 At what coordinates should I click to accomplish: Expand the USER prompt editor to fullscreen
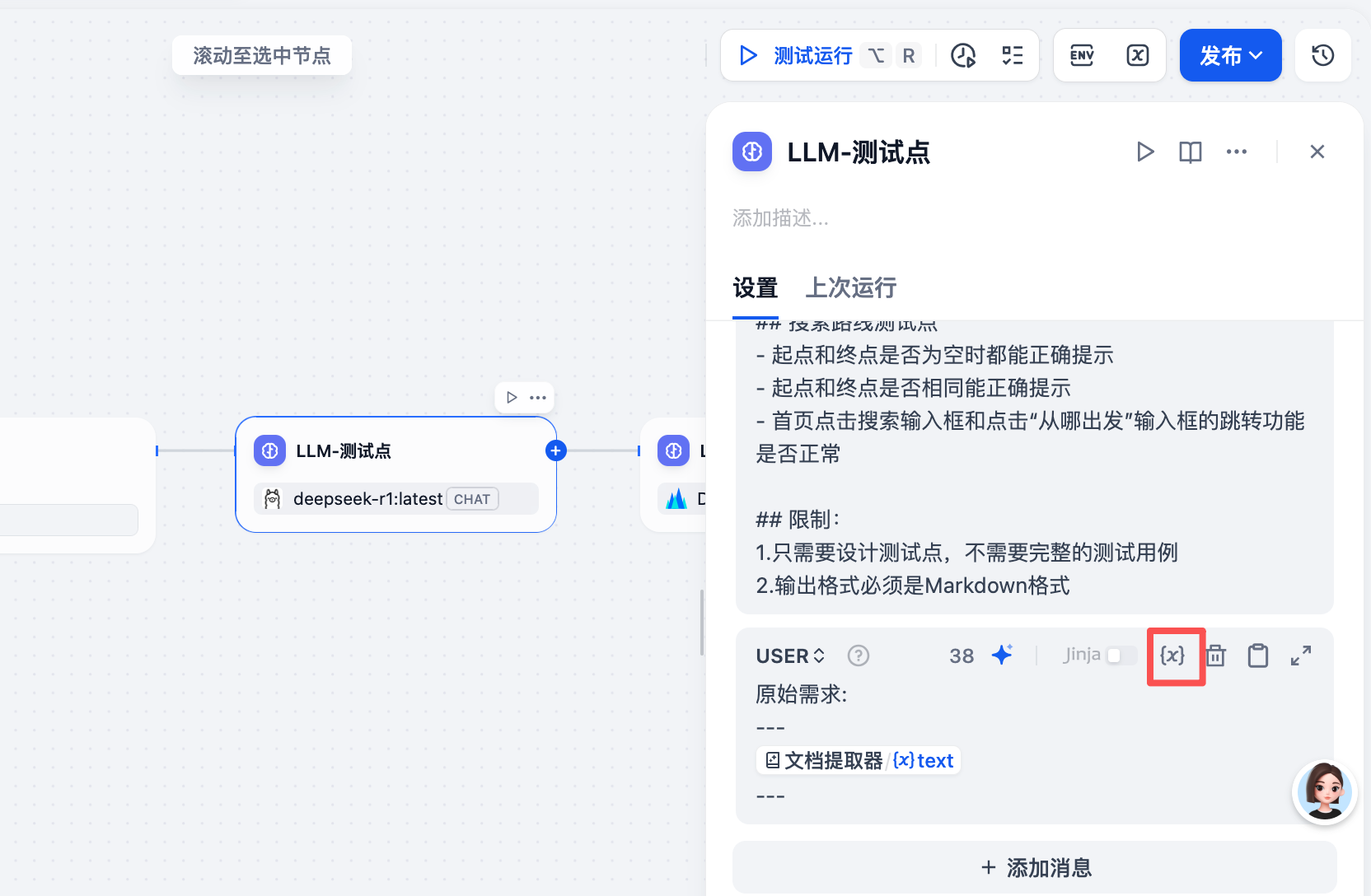[1301, 656]
